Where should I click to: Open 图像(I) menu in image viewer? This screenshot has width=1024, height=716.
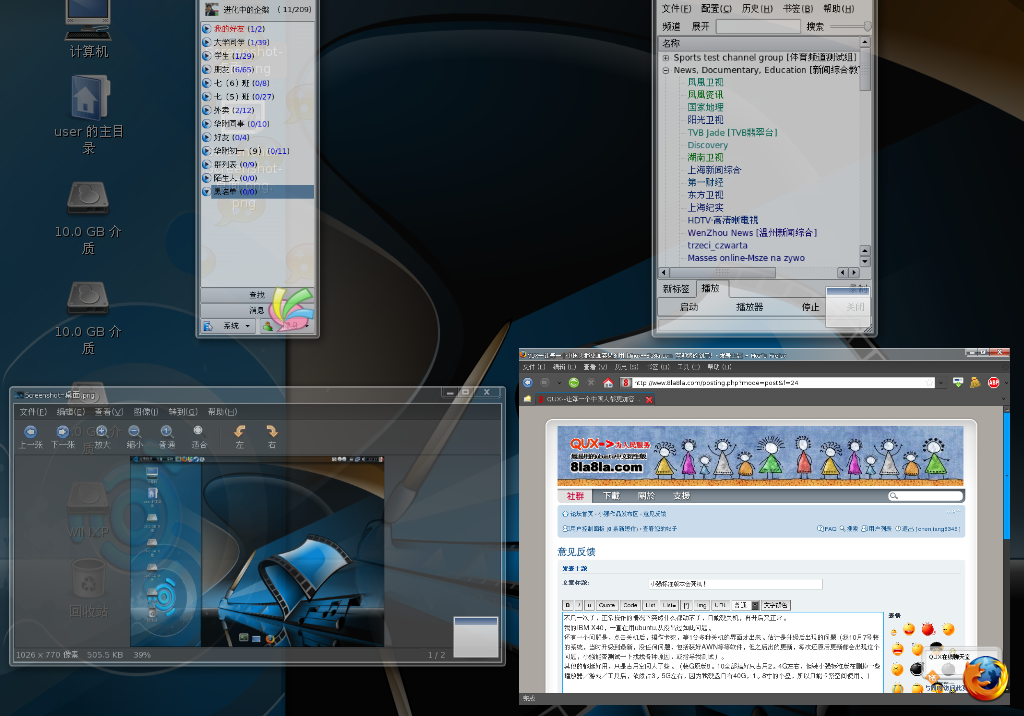146,412
